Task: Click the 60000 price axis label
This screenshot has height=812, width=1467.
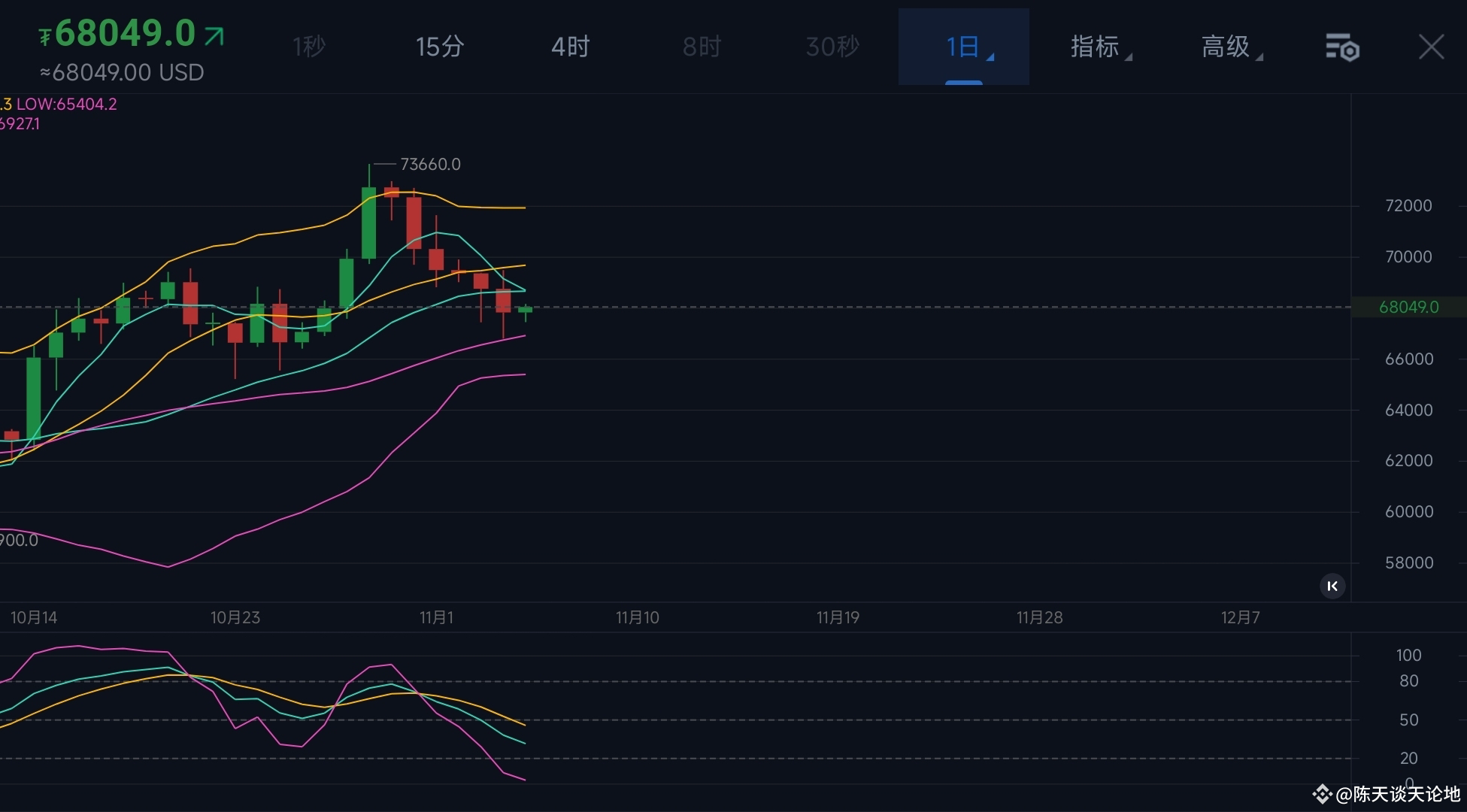Action: 1408,512
